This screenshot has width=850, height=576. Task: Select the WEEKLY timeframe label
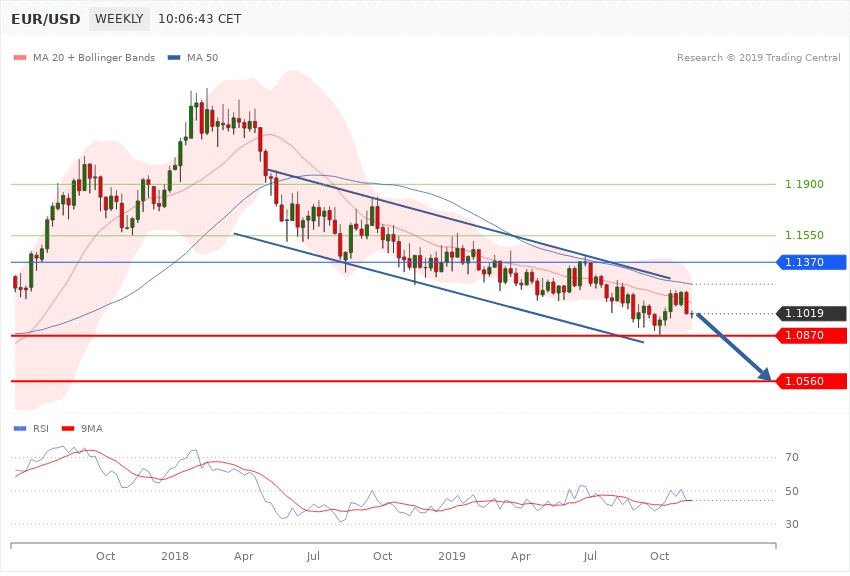tap(119, 19)
